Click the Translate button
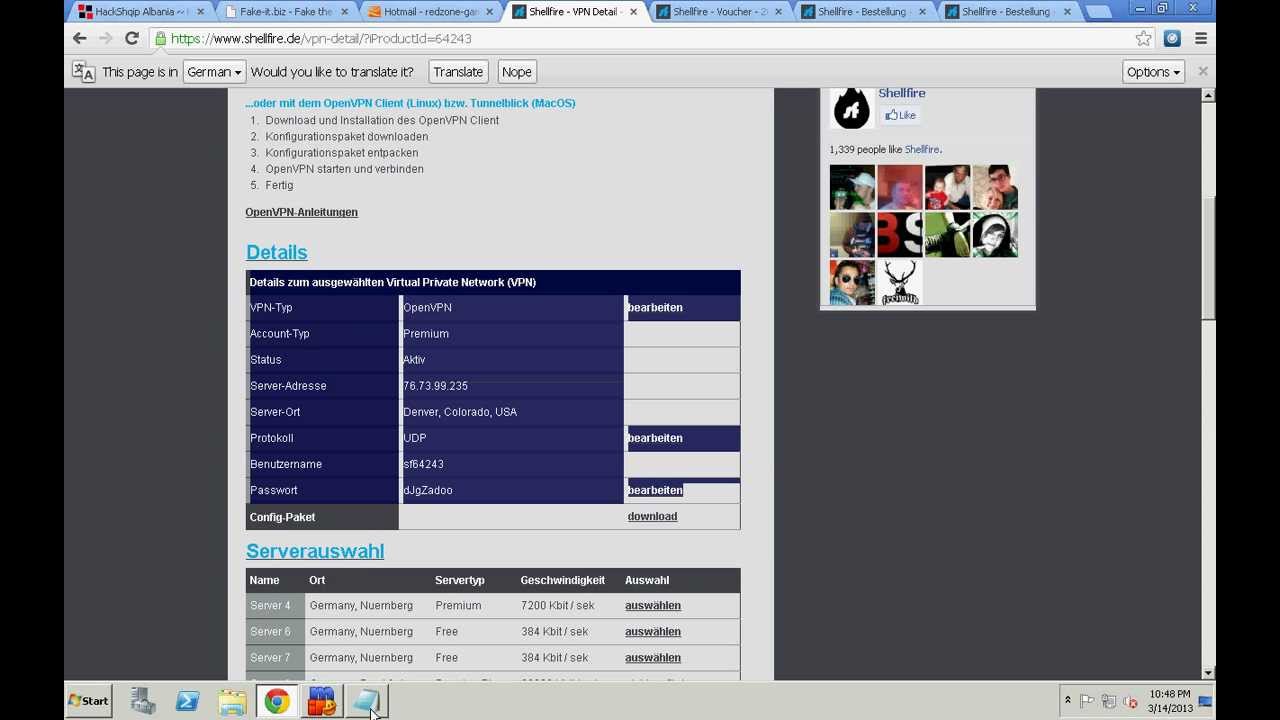 tap(458, 72)
